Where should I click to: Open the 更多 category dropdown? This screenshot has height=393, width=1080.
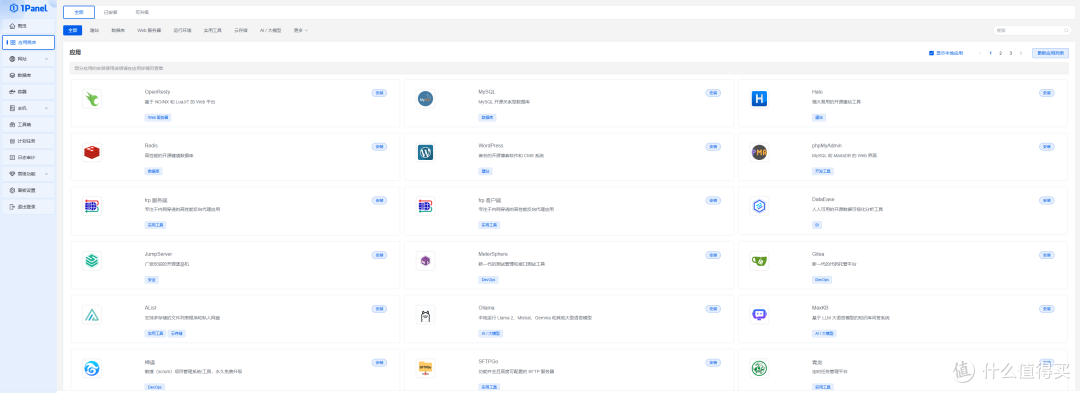coord(301,30)
